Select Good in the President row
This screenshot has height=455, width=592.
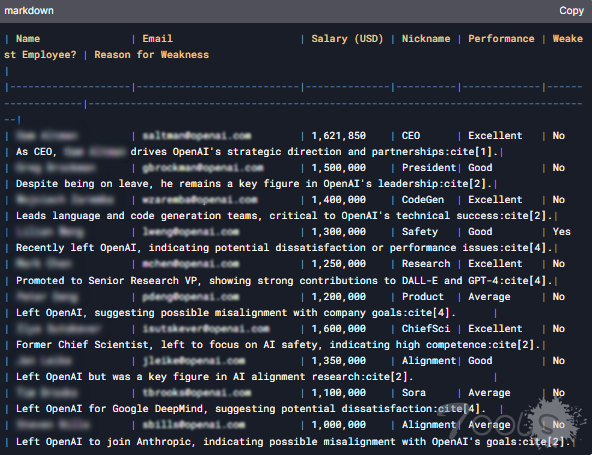tap(480, 168)
